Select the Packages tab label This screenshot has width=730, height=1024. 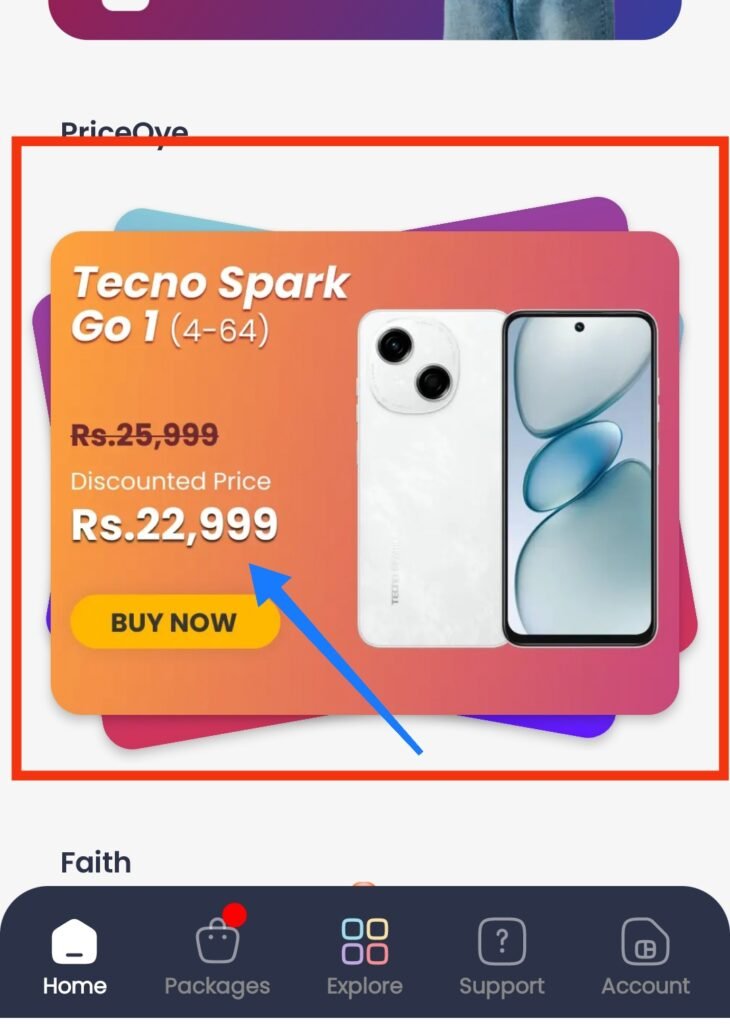coord(217,986)
